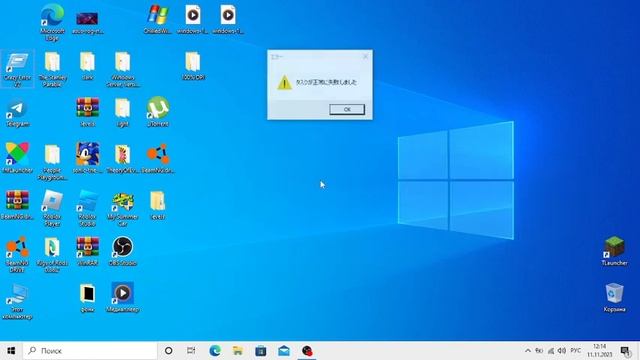Screen dimensions: 640x360
Task: Open the volume control in the tray
Action: pos(562,351)
